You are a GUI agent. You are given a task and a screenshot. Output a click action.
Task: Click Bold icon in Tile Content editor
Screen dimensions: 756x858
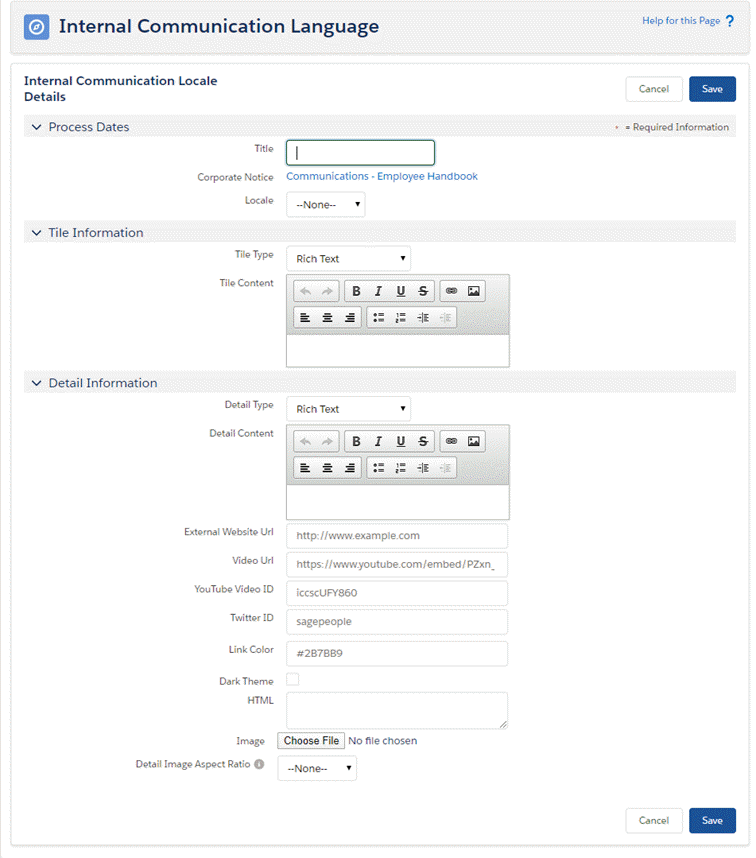(x=356, y=291)
